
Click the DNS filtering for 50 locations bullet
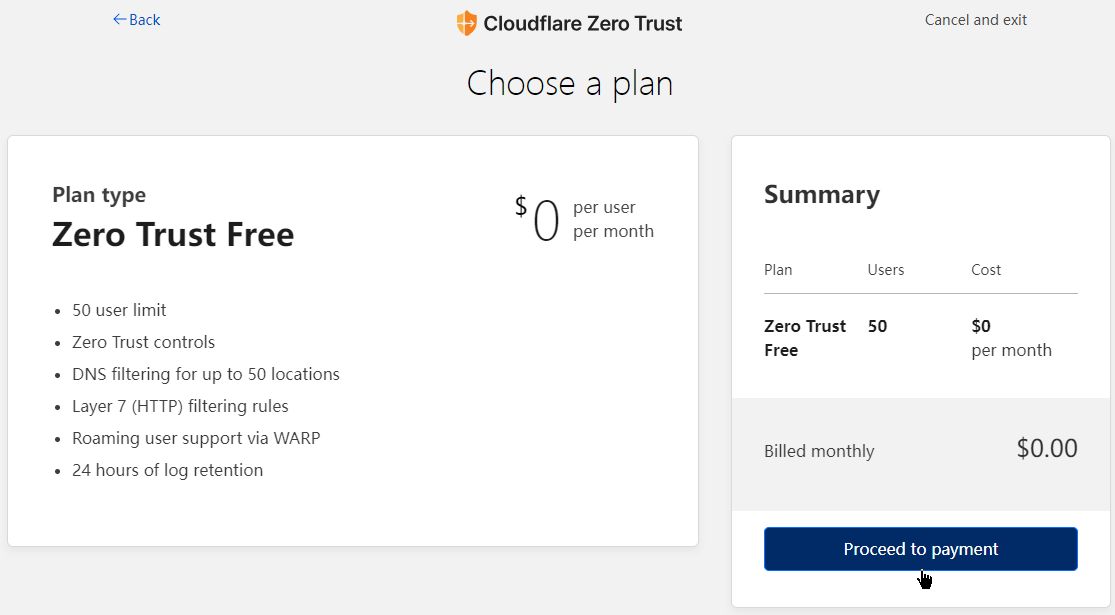[205, 374]
